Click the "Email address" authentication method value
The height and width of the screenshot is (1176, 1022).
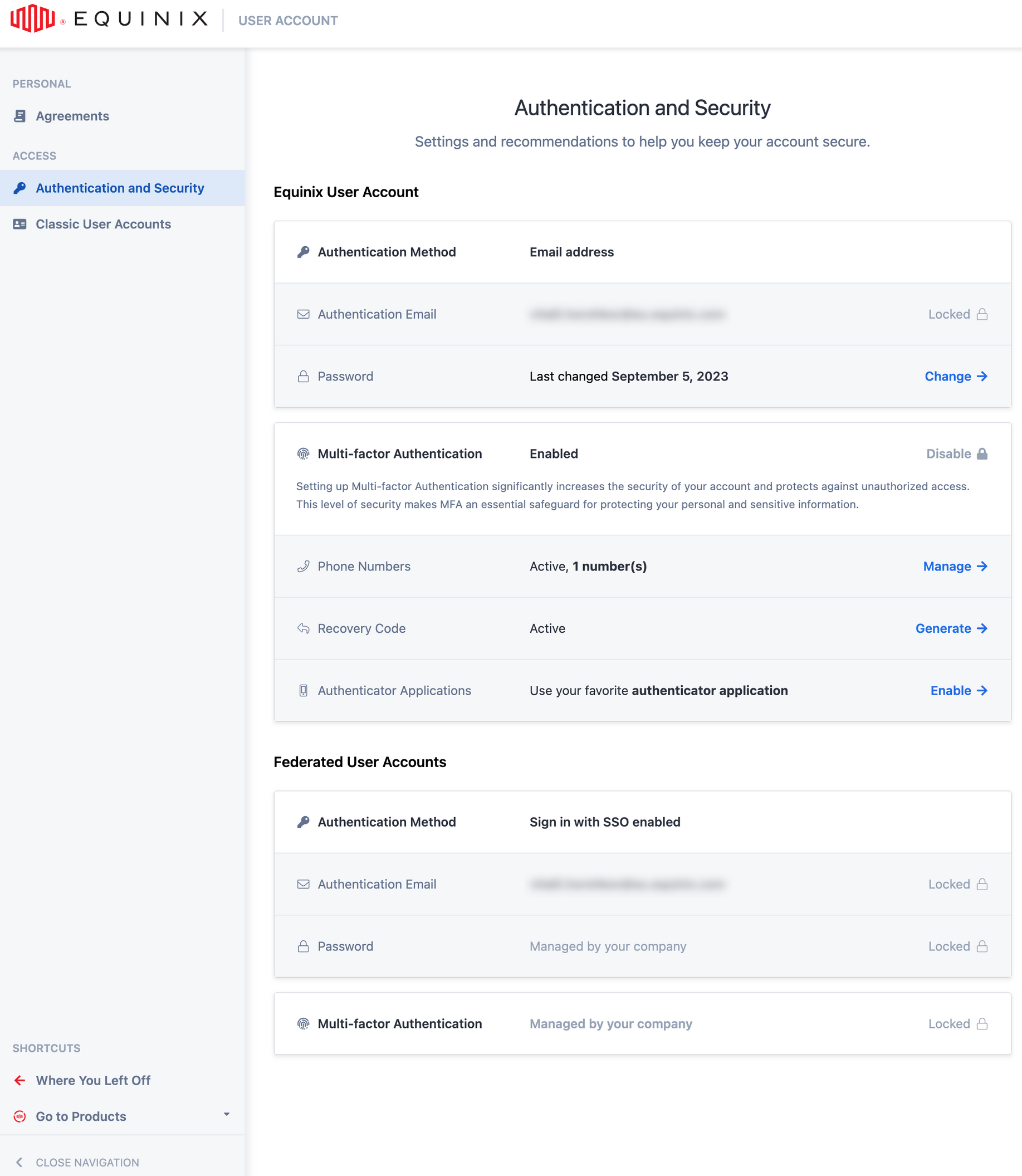click(571, 252)
